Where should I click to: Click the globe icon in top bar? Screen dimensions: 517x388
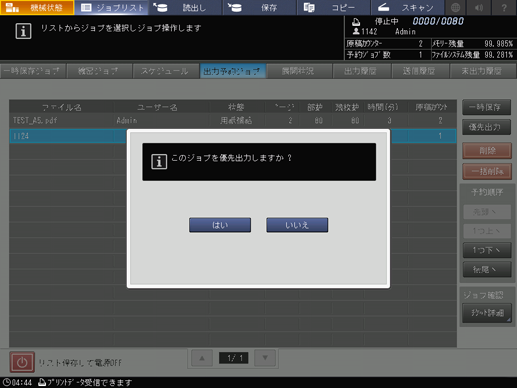tap(455, 7)
